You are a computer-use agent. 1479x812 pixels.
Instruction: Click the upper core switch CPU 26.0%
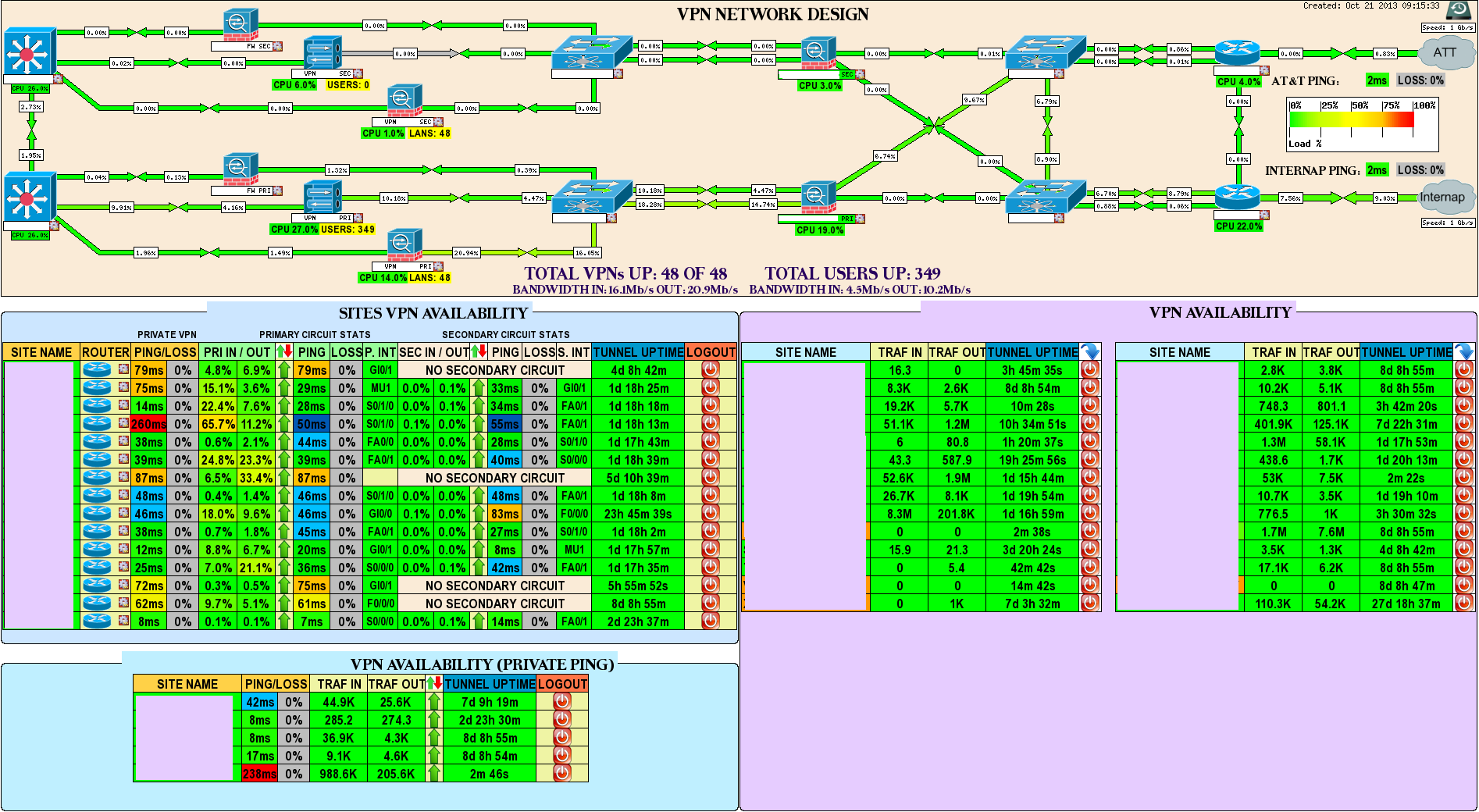pyautogui.click(x=30, y=52)
